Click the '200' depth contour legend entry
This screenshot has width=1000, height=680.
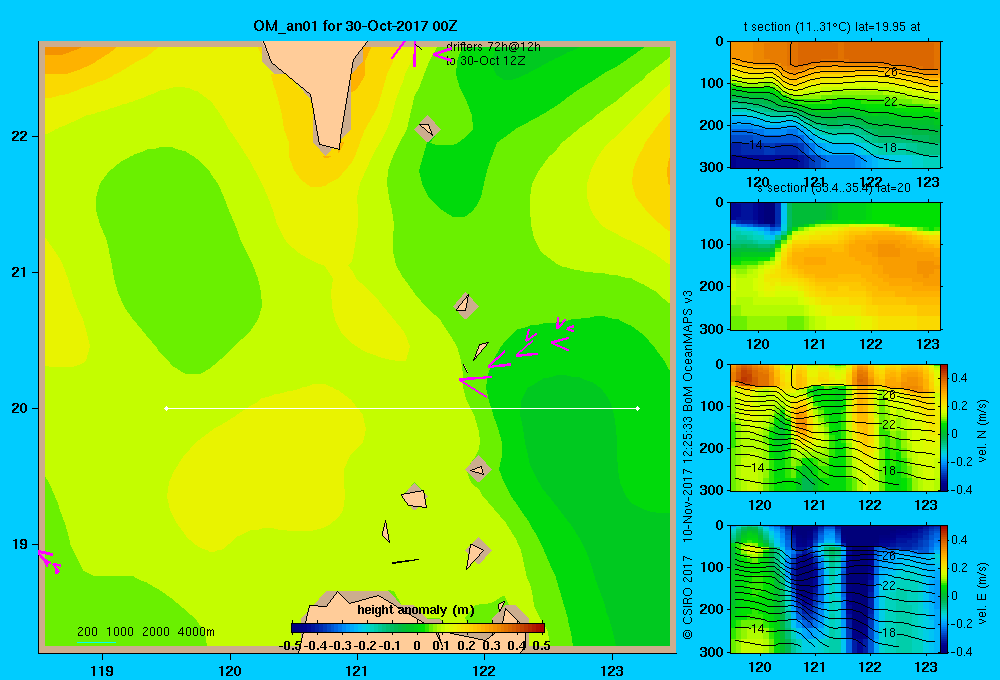pyautogui.click(x=87, y=632)
